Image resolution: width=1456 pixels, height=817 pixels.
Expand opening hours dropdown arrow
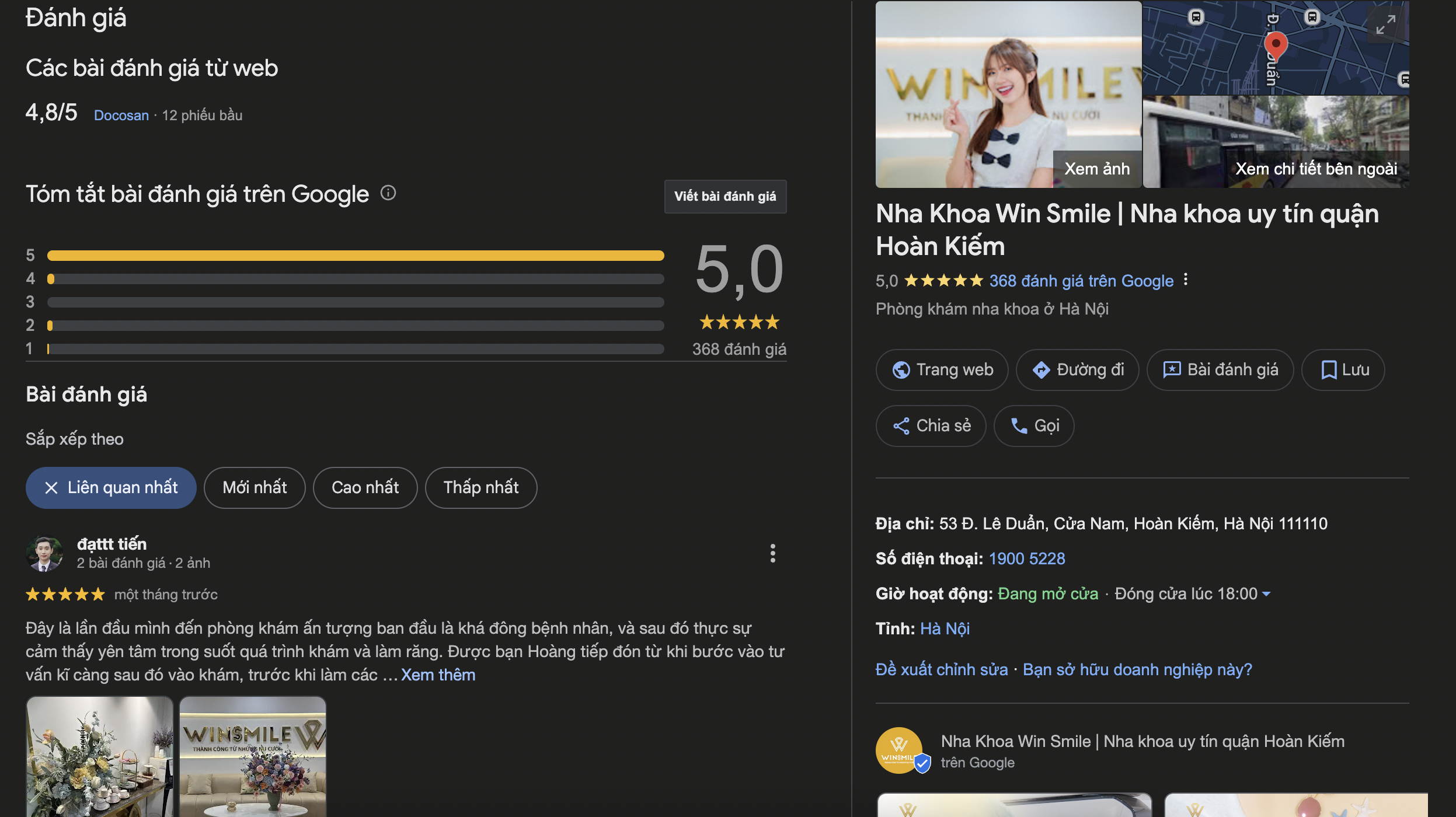point(1266,594)
